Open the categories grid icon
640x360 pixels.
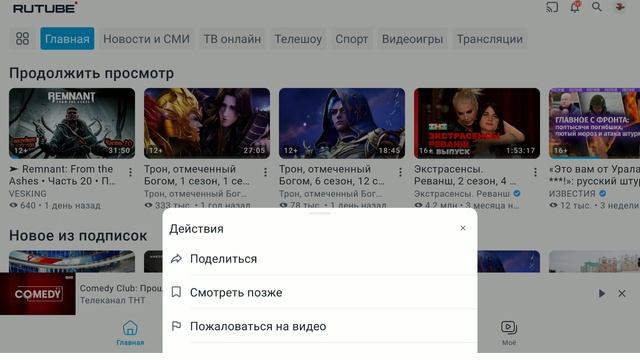22,39
